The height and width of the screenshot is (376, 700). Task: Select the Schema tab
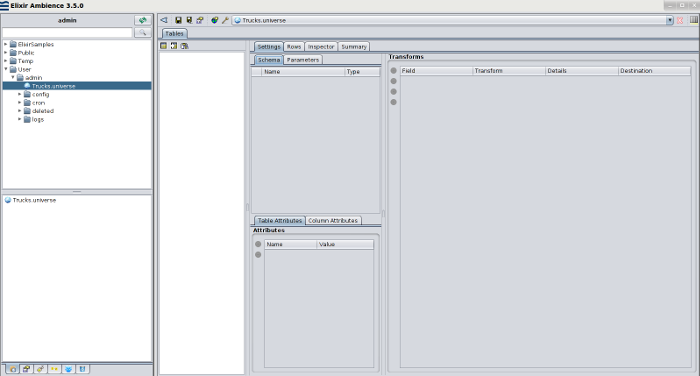click(x=269, y=60)
